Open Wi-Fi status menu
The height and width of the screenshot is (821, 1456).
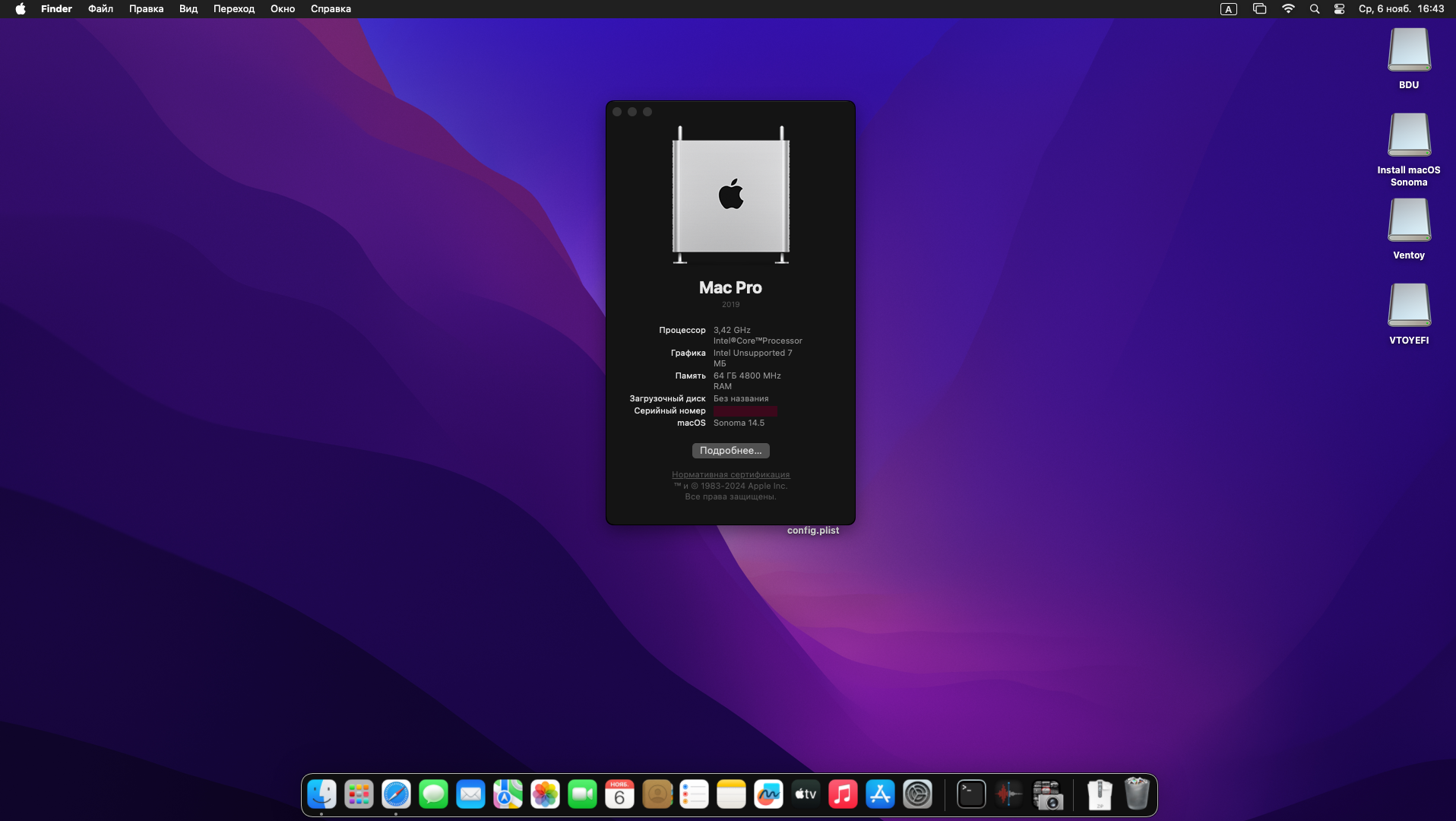click(x=1288, y=9)
